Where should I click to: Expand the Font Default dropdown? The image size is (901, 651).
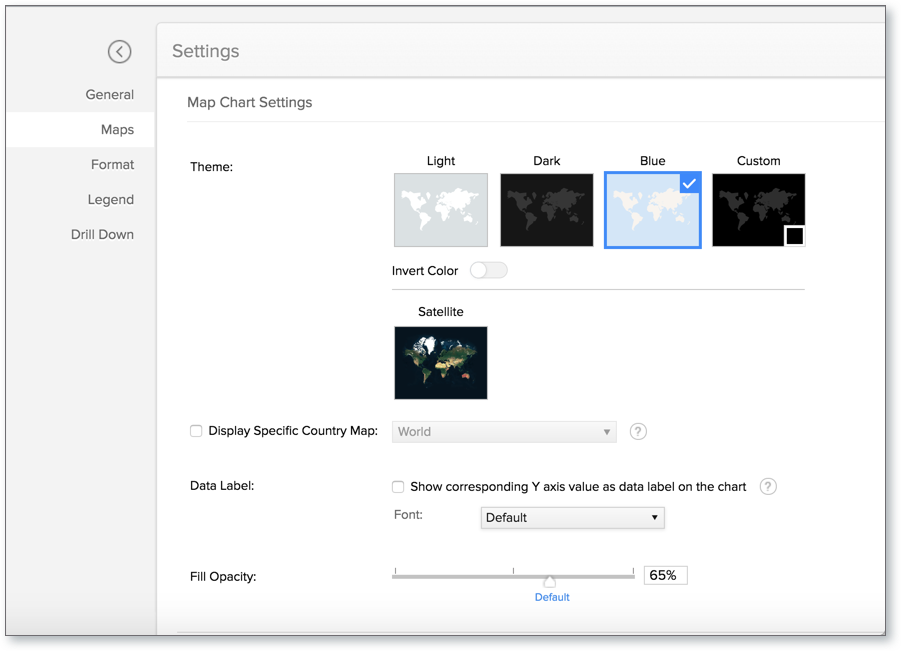pos(572,518)
